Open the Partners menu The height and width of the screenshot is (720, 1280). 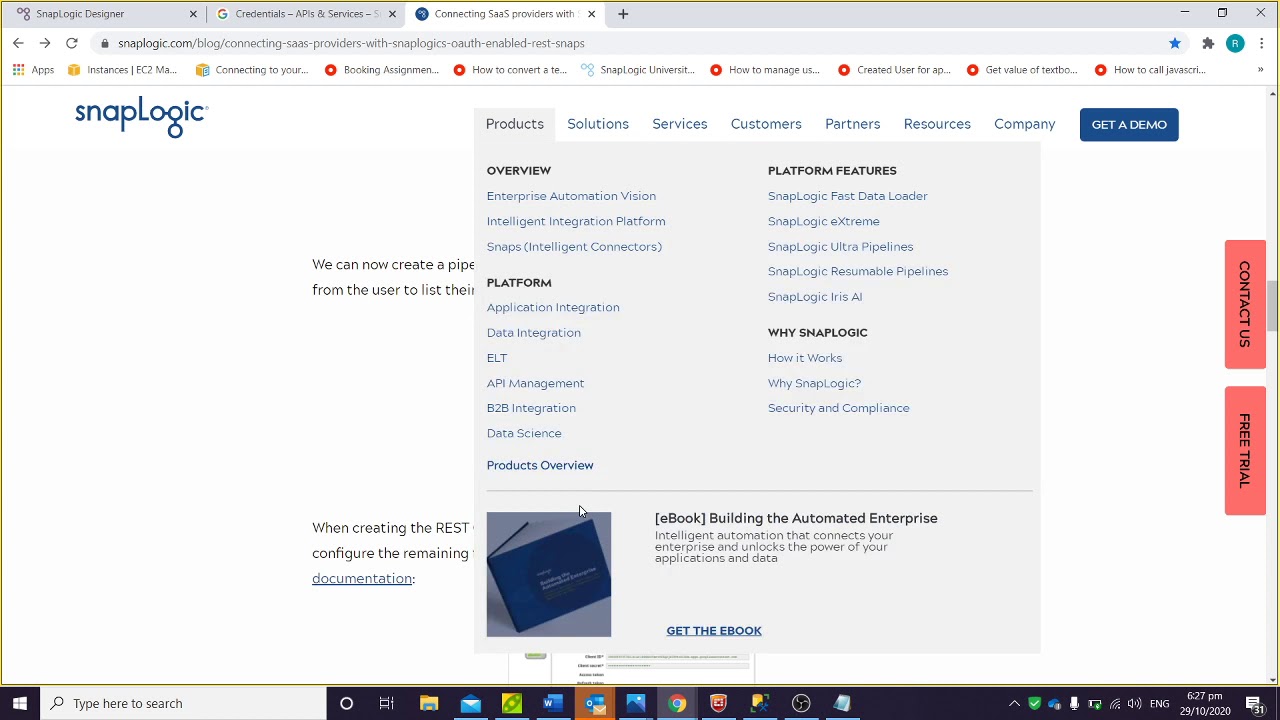853,124
